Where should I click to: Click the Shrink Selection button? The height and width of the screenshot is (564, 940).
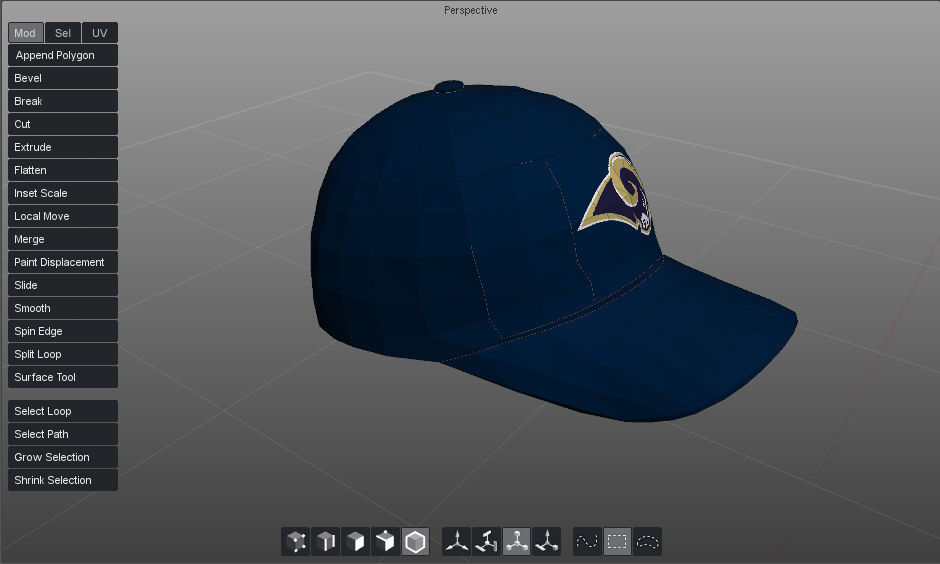[x=63, y=480]
